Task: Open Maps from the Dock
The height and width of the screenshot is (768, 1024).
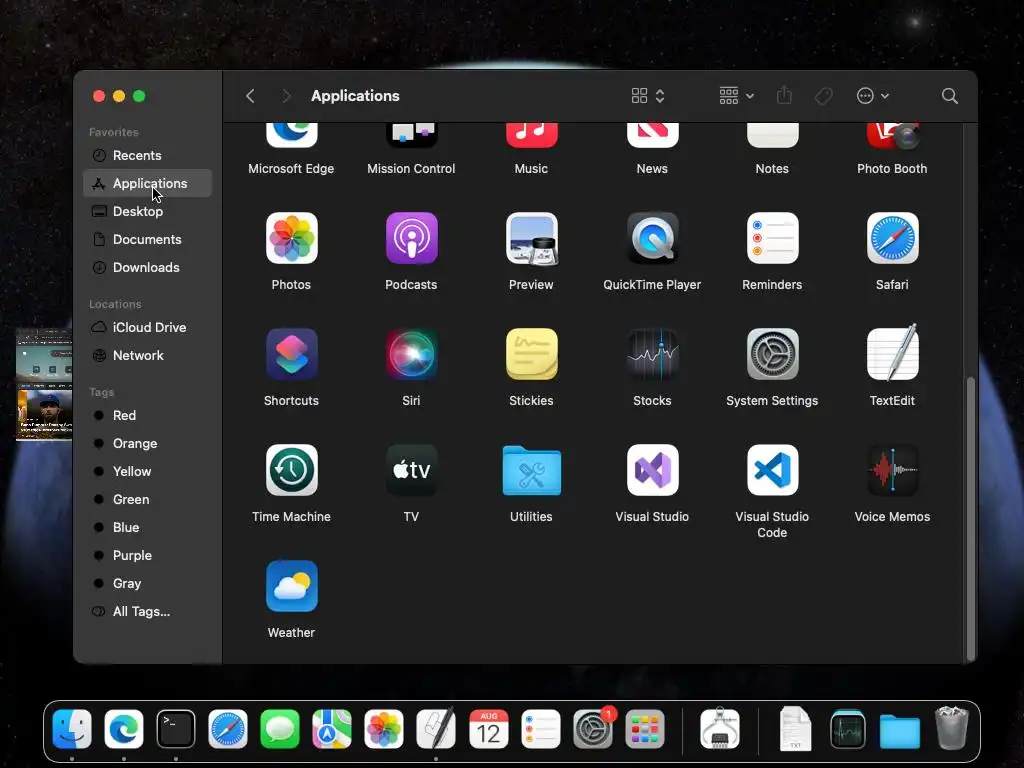Action: [332, 729]
